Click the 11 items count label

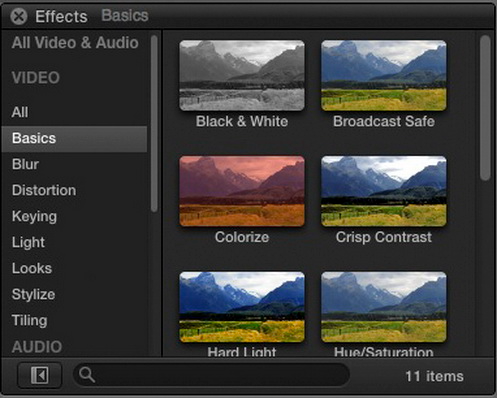434,376
